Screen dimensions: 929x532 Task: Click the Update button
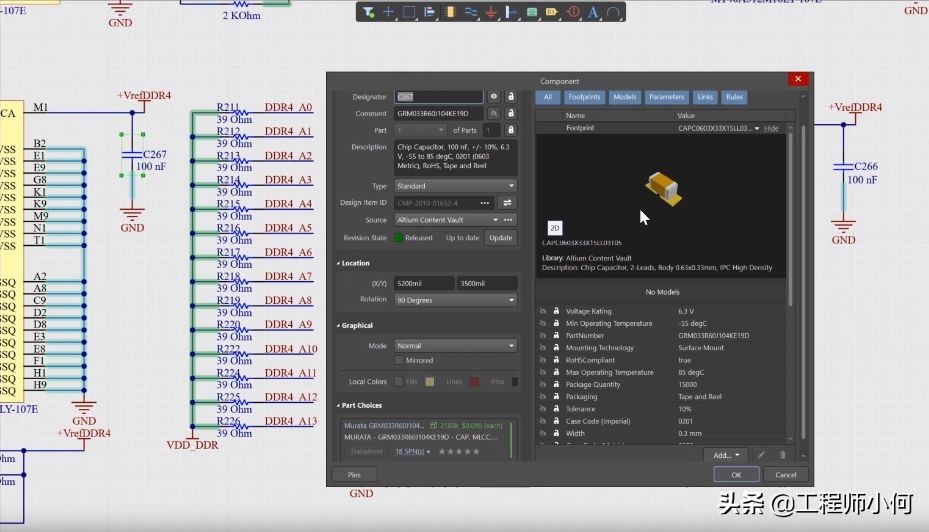coord(501,238)
